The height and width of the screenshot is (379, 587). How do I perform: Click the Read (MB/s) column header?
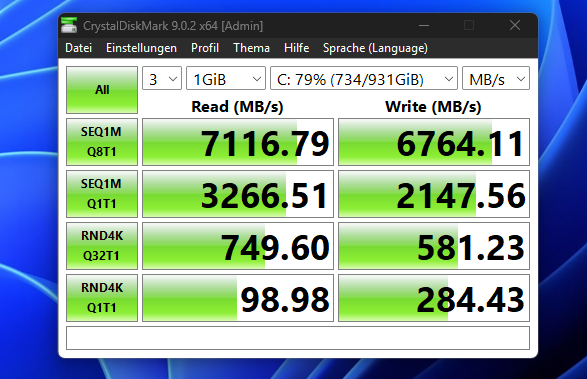237,107
